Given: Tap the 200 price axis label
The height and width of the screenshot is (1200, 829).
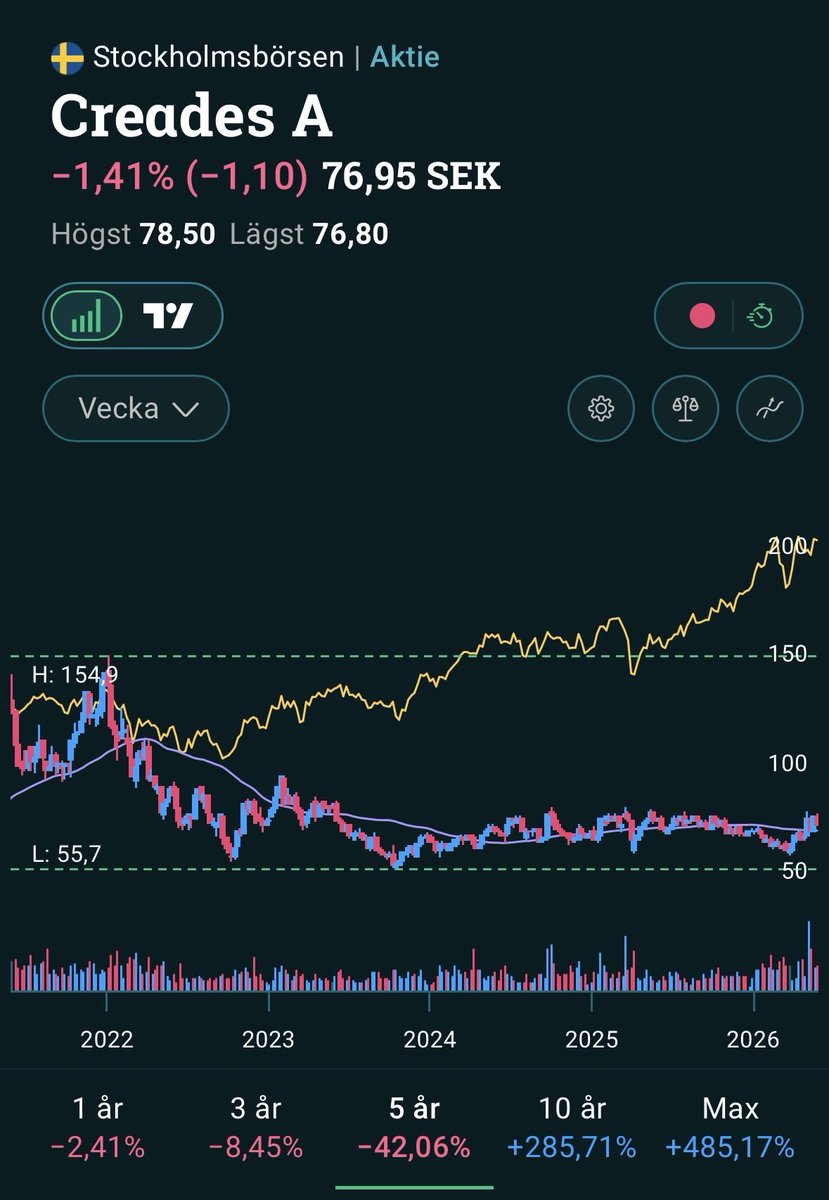Looking at the screenshot, I should [787, 546].
